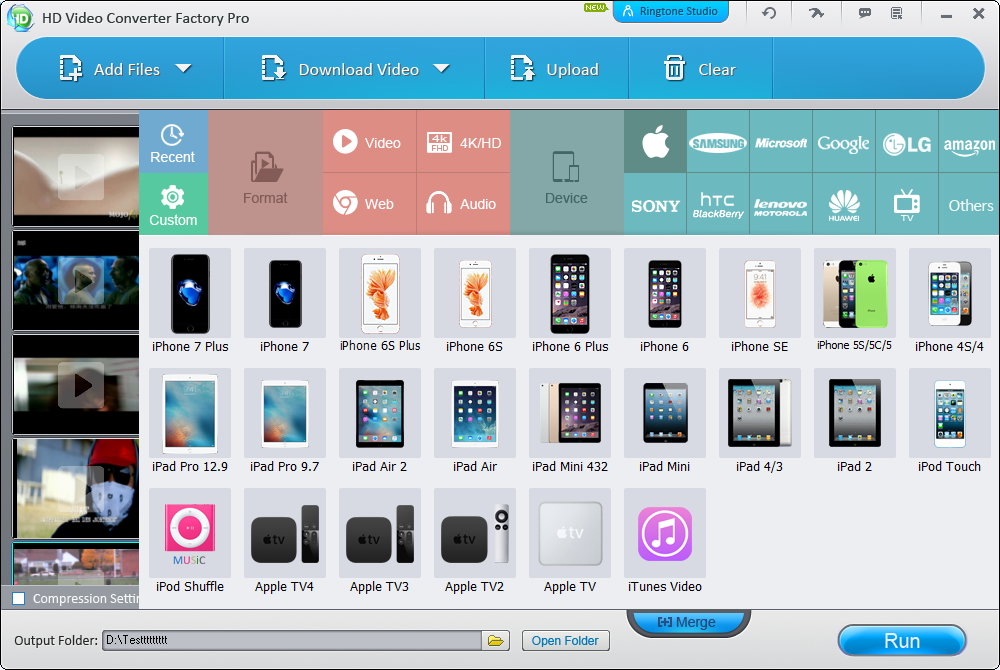Click the Output Folder path field
1000x670 pixels.
coord(292,640)
